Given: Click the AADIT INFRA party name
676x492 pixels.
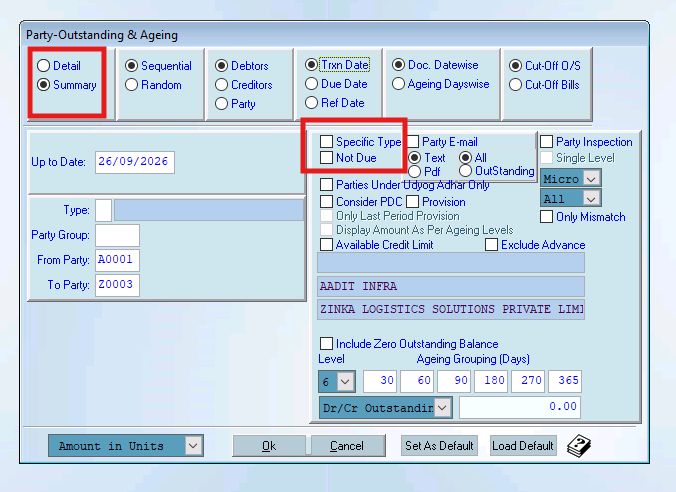Looking at the screenshot, I should click(x=451, y=286).
